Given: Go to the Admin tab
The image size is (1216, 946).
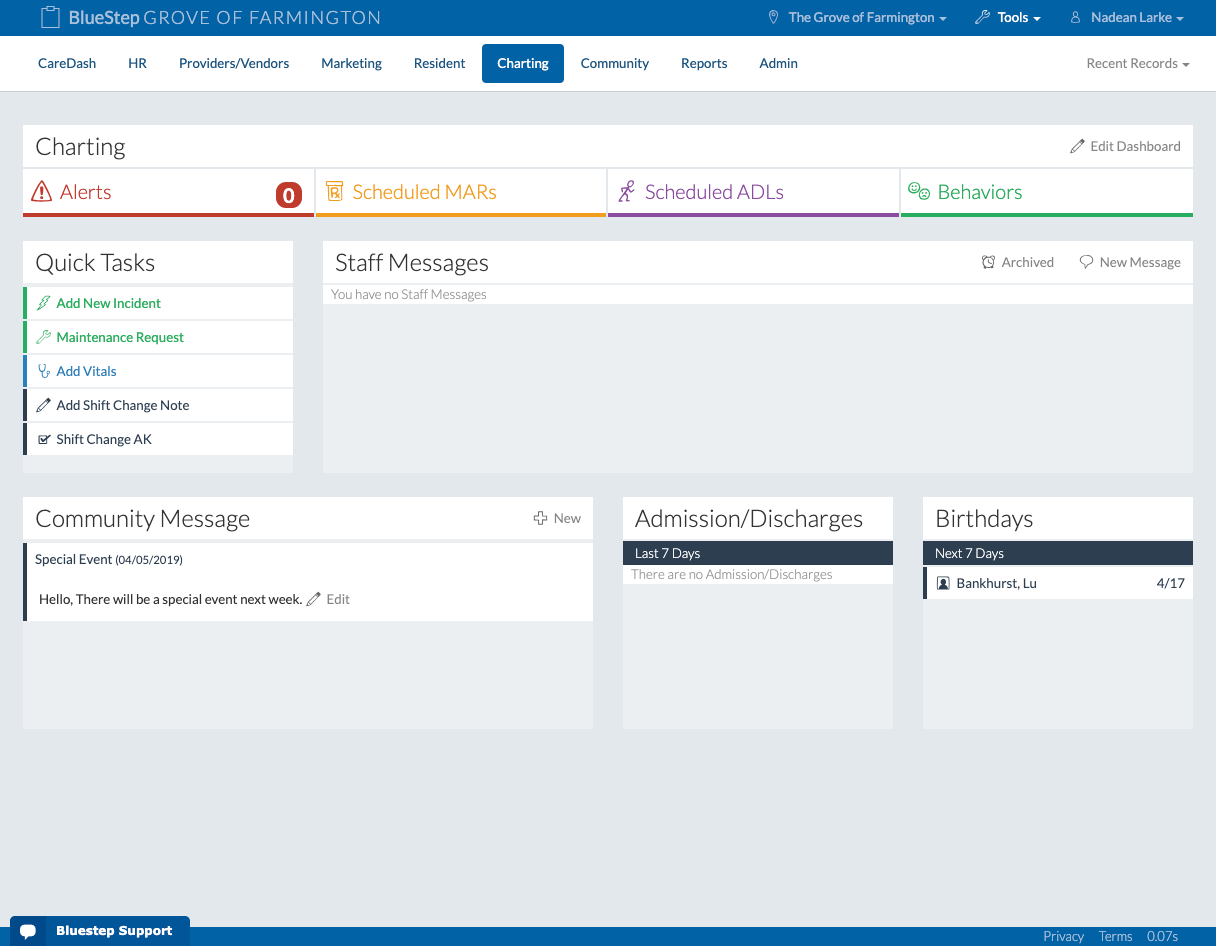Looking at the screenshot, I should (x=778, y=63).
